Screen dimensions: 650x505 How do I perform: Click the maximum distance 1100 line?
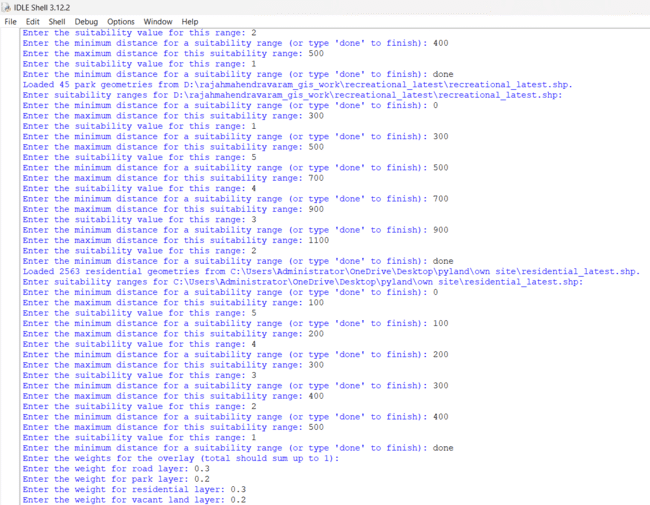pyautogui.click(x=175, y=240)
